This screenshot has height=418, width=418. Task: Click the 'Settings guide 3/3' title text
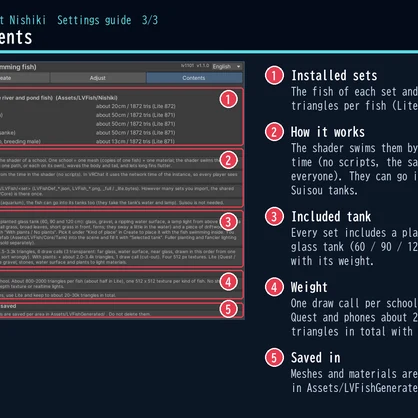click(108, 20)
